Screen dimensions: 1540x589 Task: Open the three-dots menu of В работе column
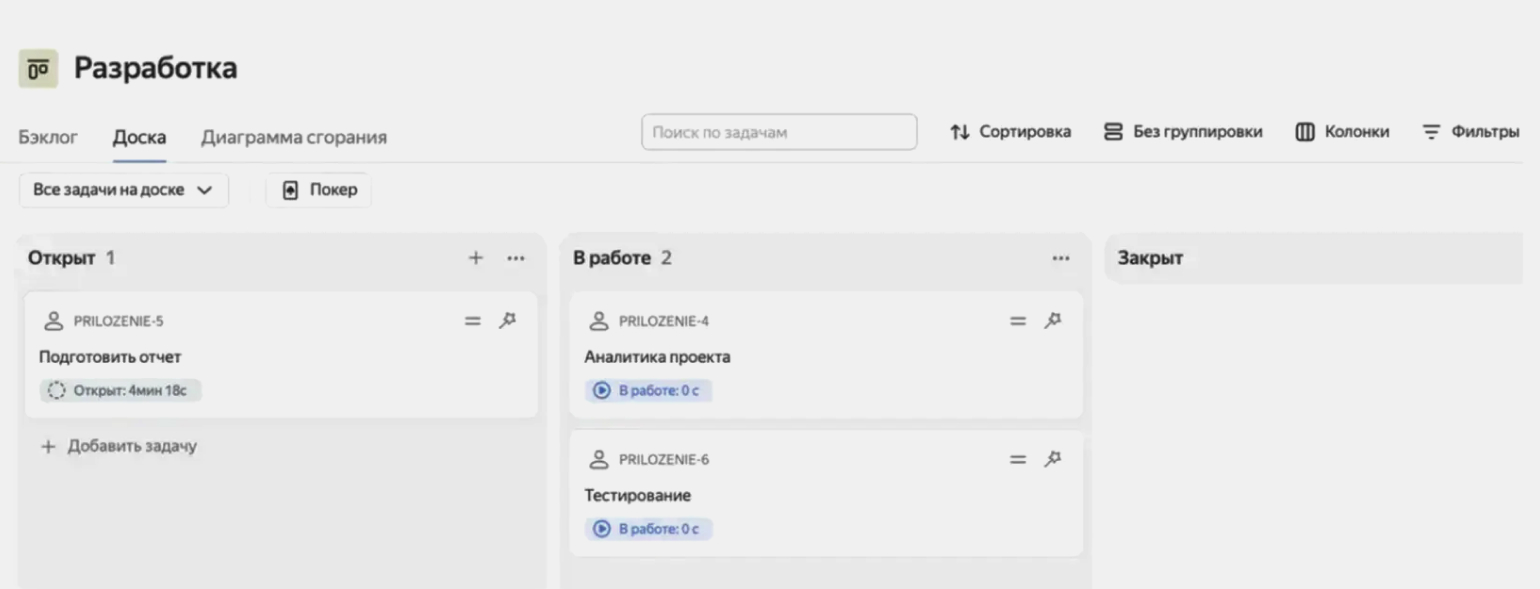(x=1060, y=258)
